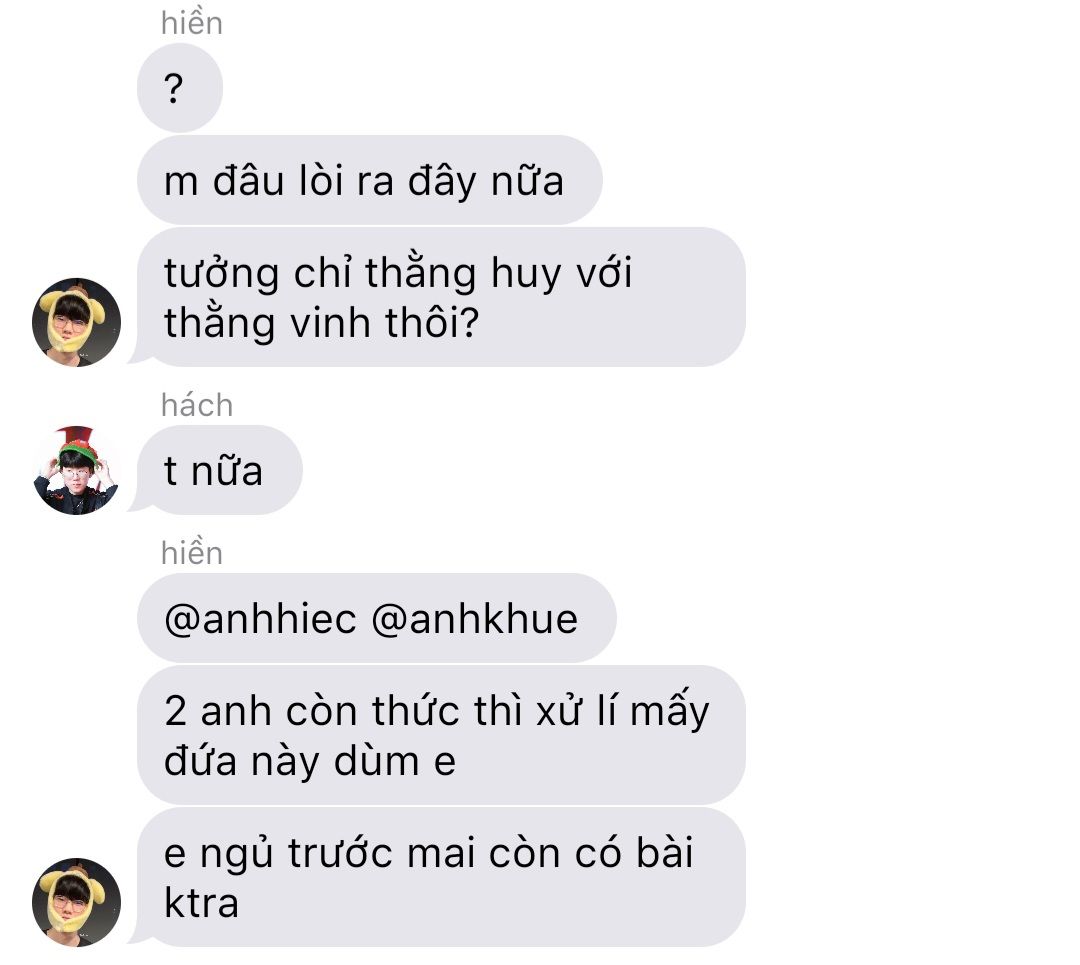This screenshot has height=965, width=1080.
Task: Tap hiền's avatar next to "bài ktra" message
Action: (76, 902)
